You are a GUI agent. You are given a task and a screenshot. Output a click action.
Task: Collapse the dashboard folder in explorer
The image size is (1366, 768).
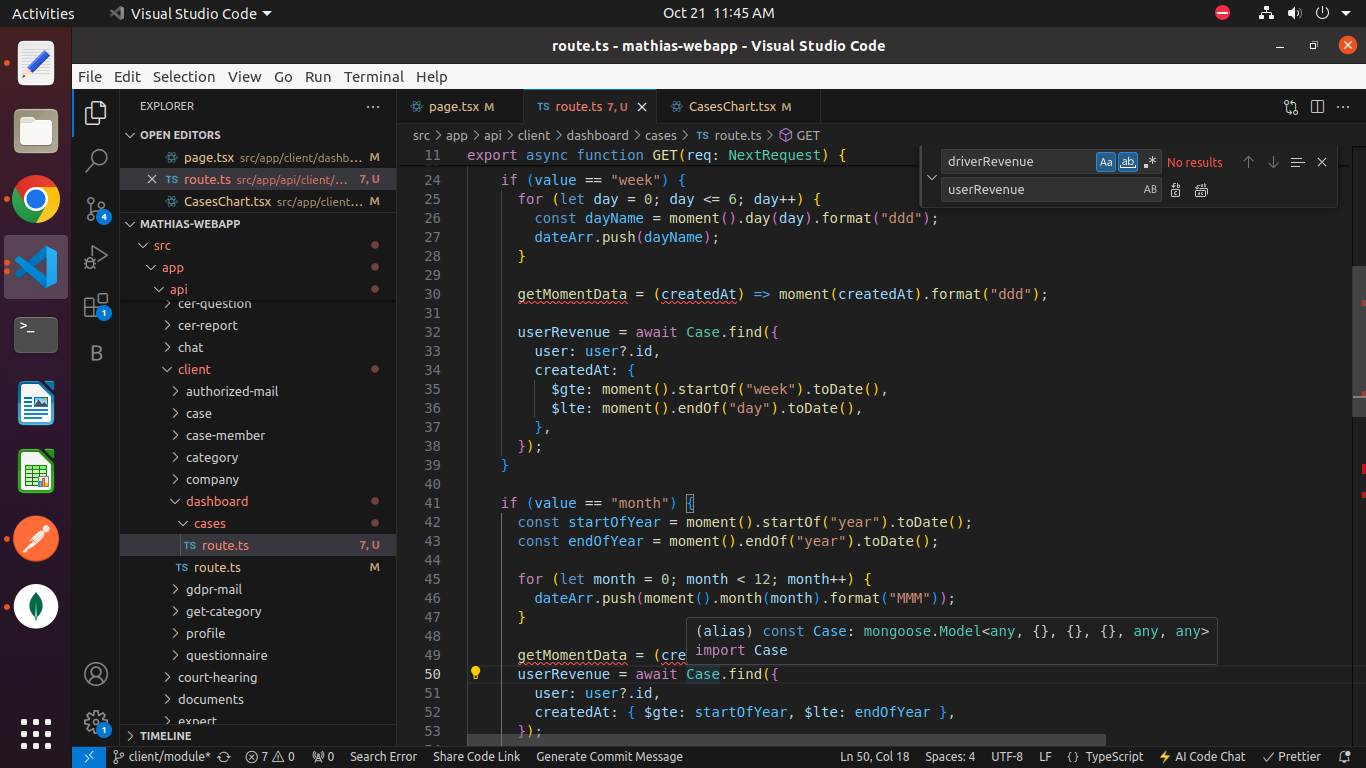(216, 501)
